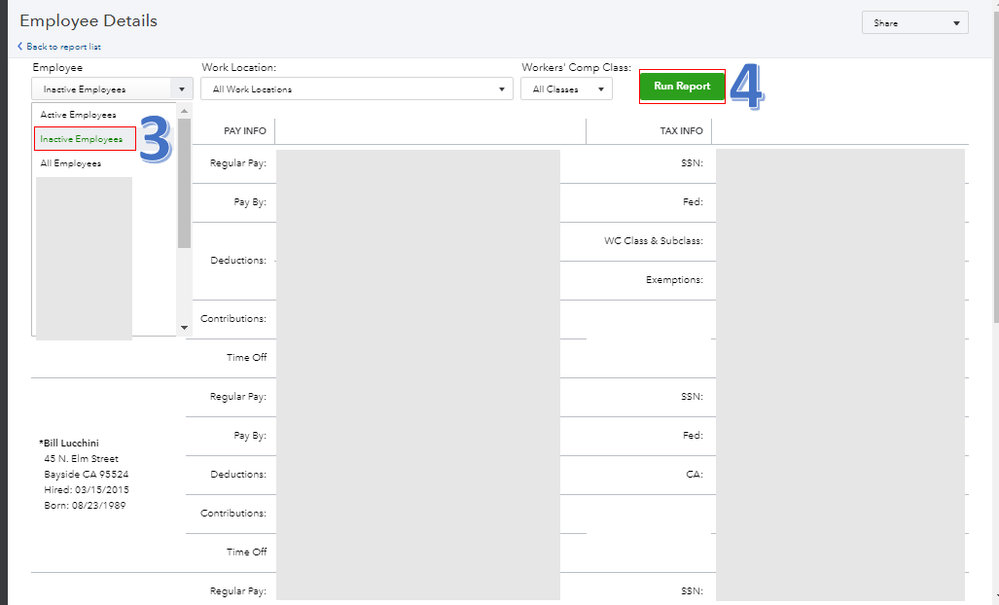Expand the All Work Locations combo box
Screen dimensions: 999x605
click(356, 89)
